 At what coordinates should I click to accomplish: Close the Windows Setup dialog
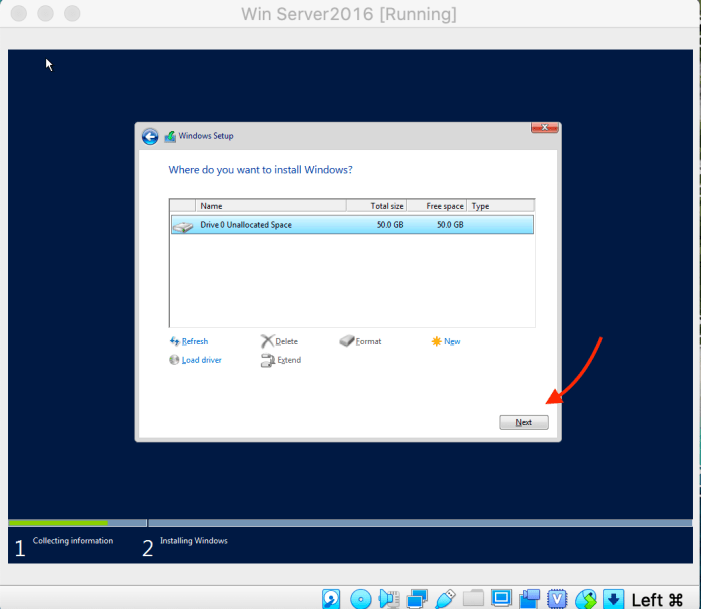click(545, 127)
